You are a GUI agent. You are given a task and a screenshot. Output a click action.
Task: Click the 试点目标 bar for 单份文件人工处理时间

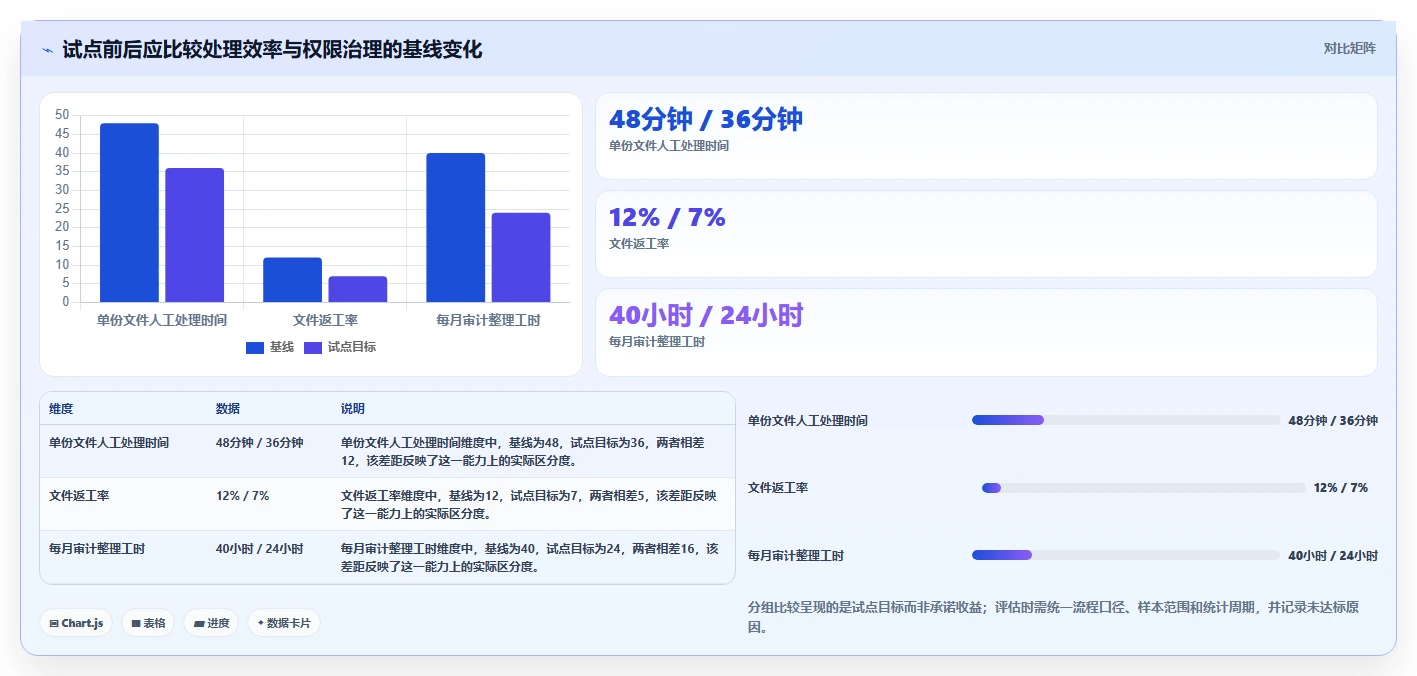coord(194,235)
